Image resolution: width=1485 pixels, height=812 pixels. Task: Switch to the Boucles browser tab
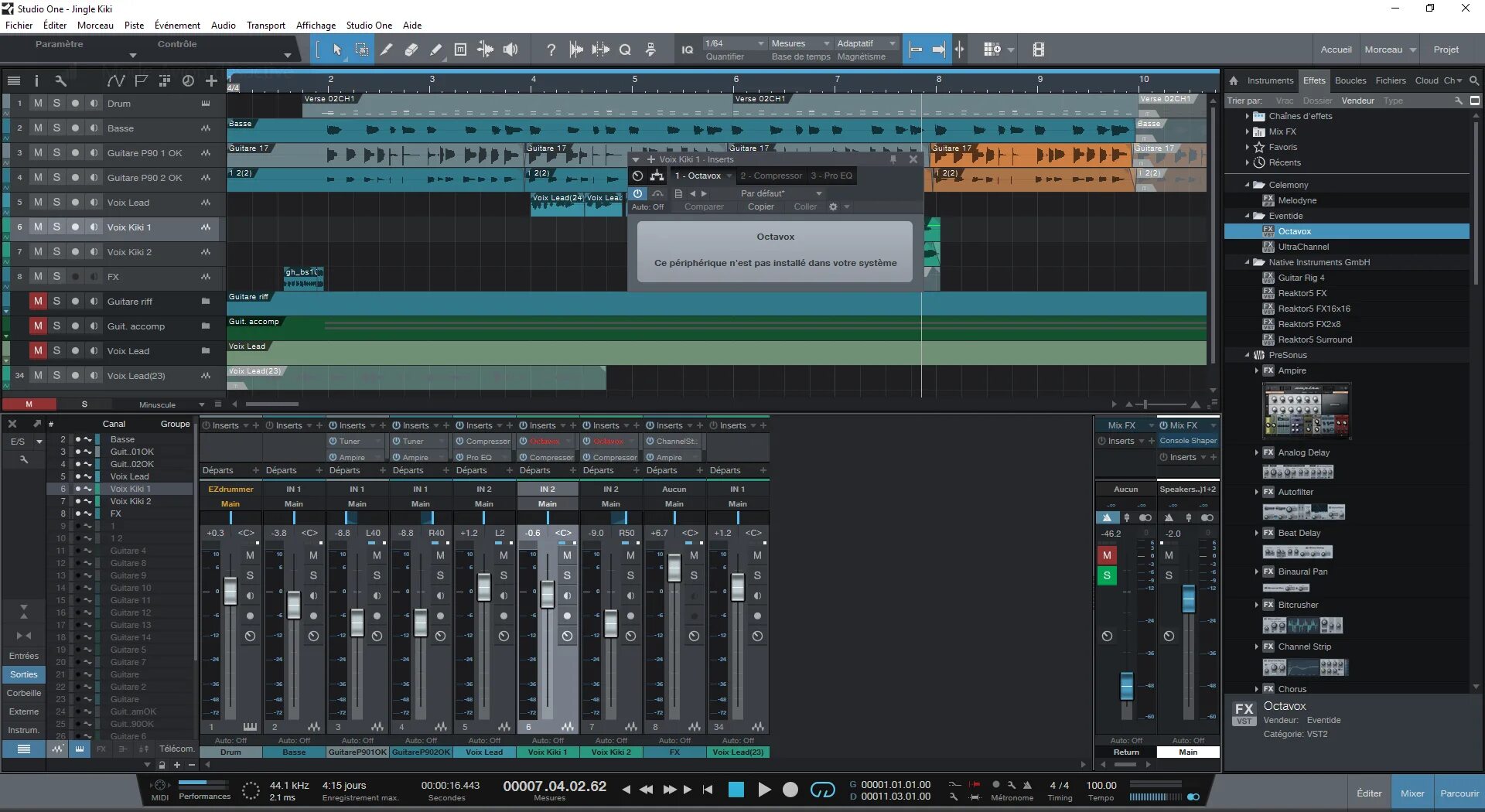coord(1350,80)
